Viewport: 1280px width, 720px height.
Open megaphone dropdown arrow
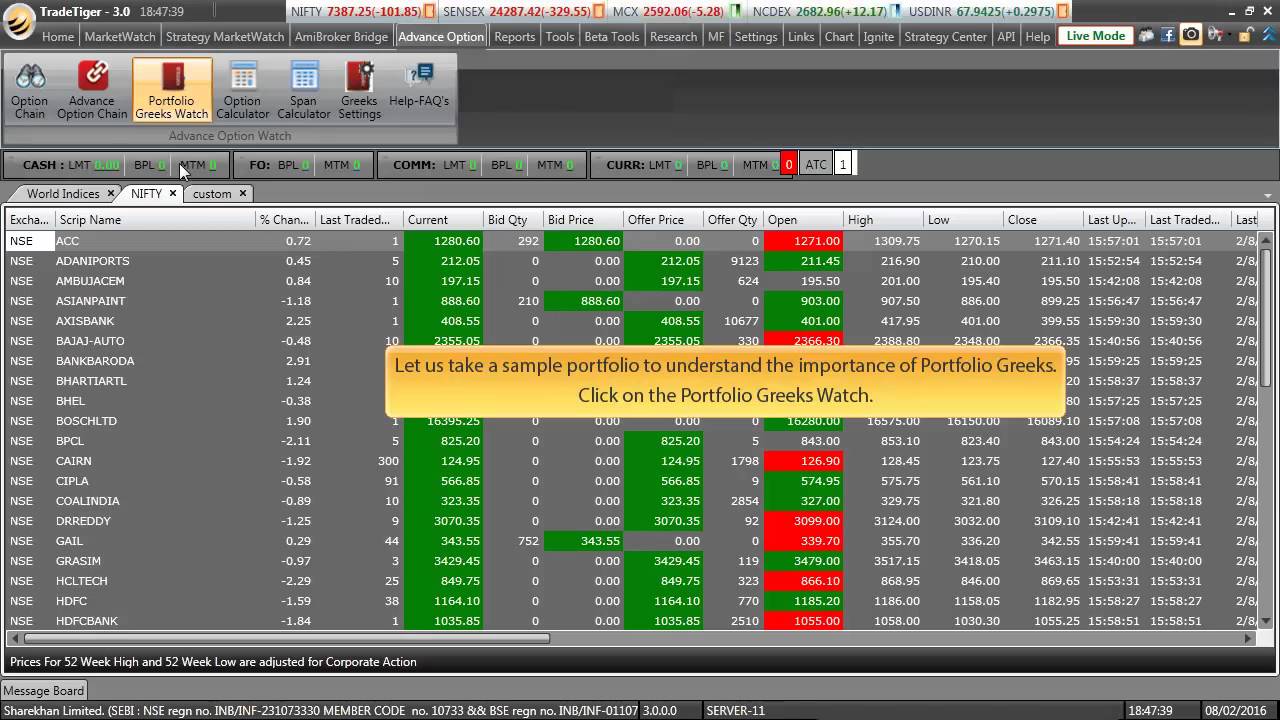tap(1231, 35)
